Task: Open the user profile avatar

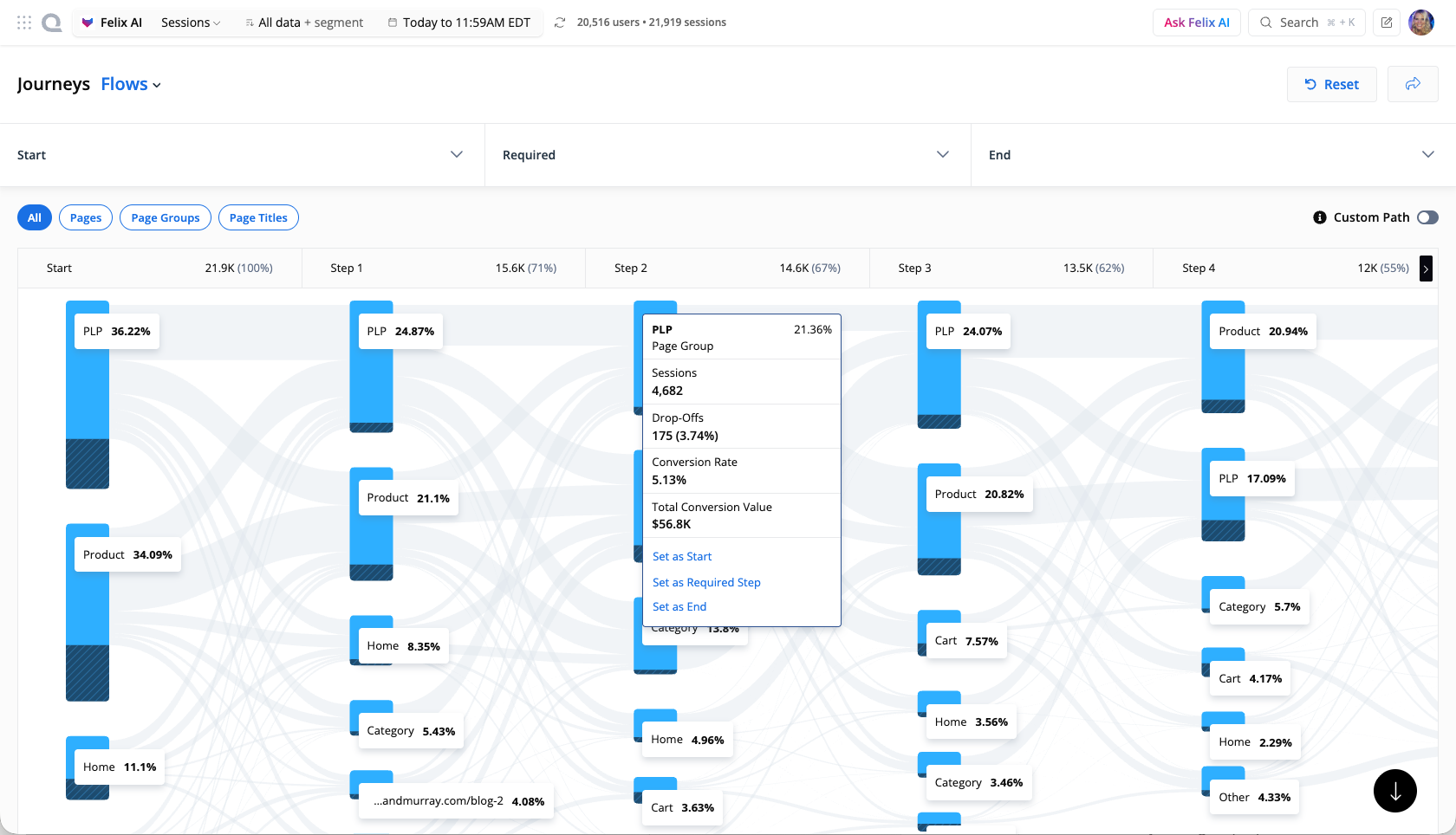Action: (x=1421, y=23)
